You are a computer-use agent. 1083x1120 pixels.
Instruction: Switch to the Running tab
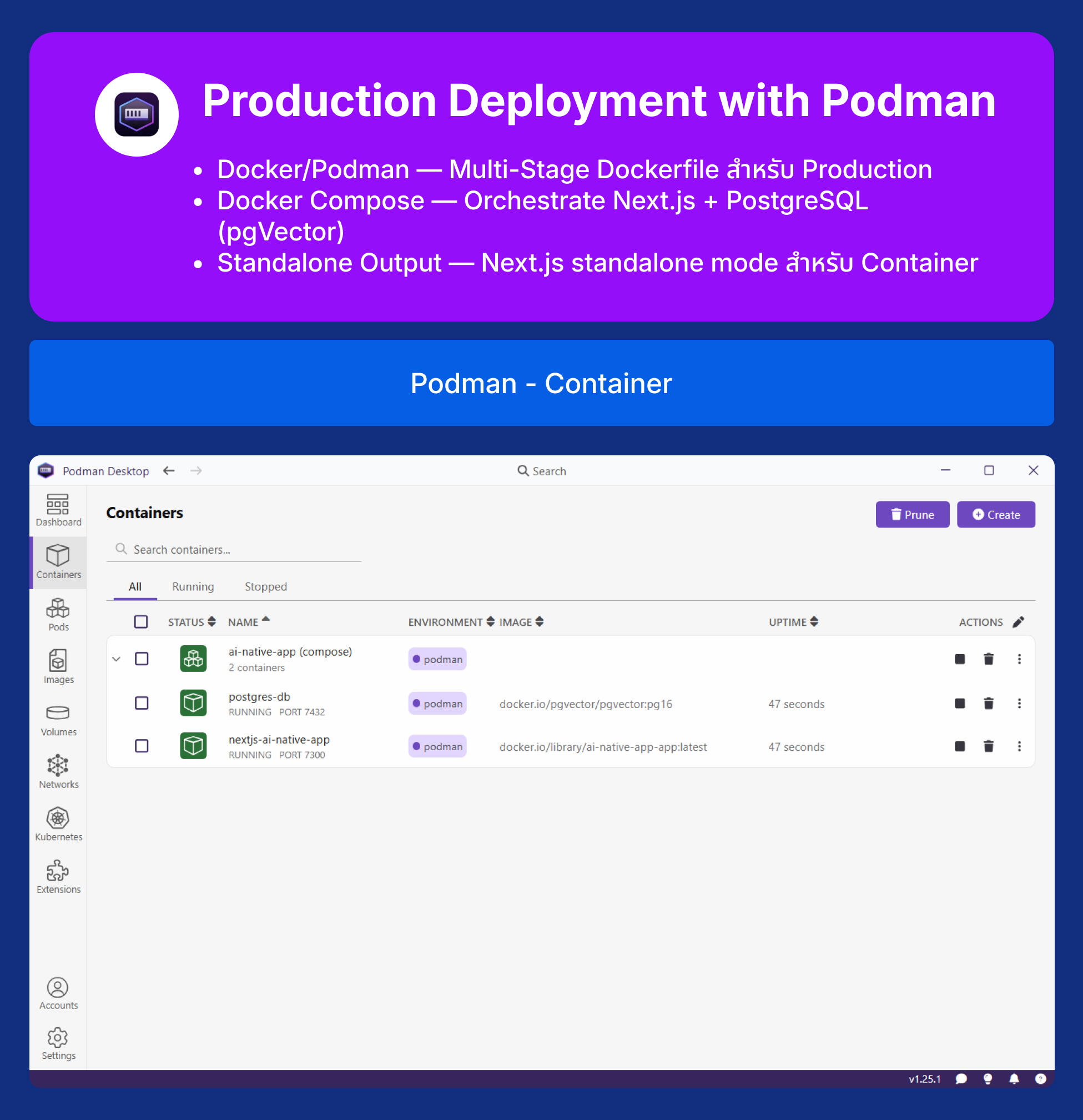point(193,587)
